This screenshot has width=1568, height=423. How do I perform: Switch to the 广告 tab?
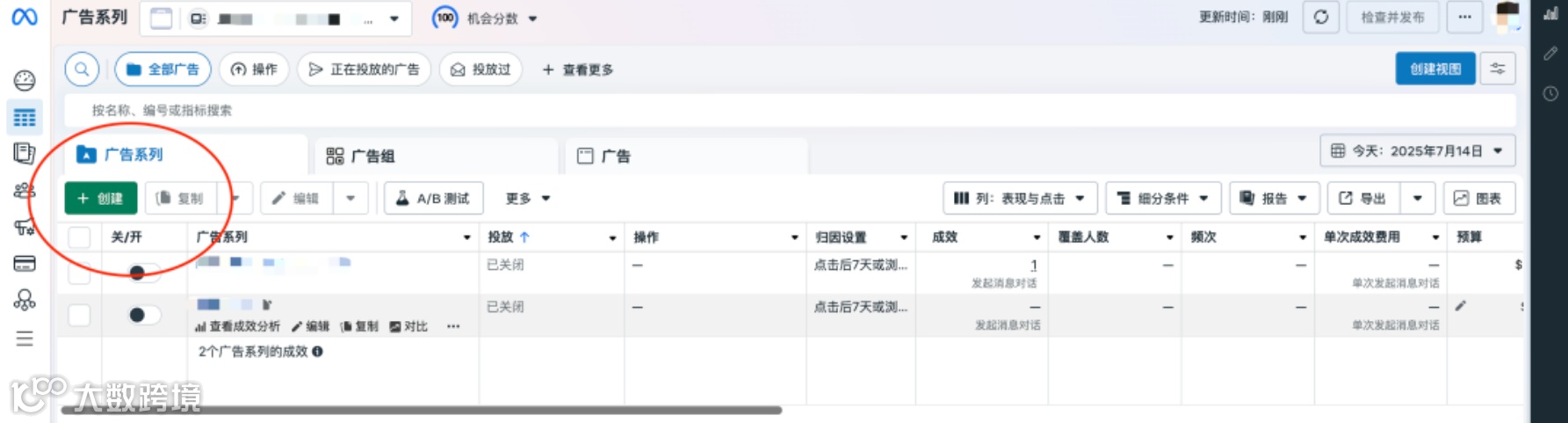click(x=687, y=156)
